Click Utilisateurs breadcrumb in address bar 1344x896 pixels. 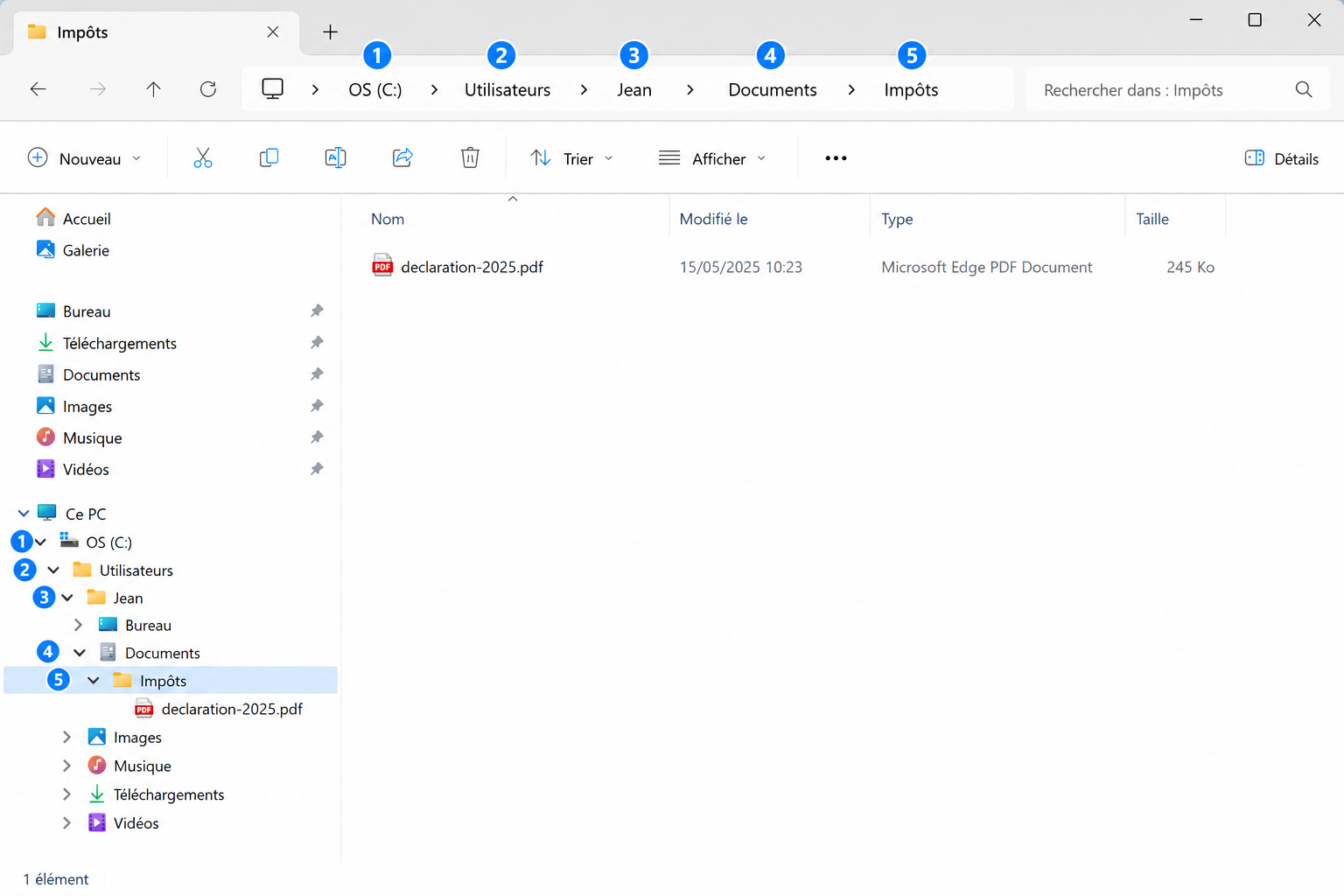click(x=507, y=90)
